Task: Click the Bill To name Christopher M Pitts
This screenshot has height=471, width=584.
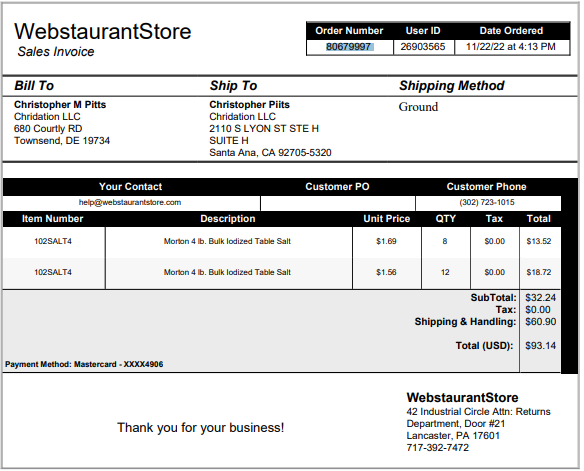Action: pyautogui.click(x=60, y=105)
